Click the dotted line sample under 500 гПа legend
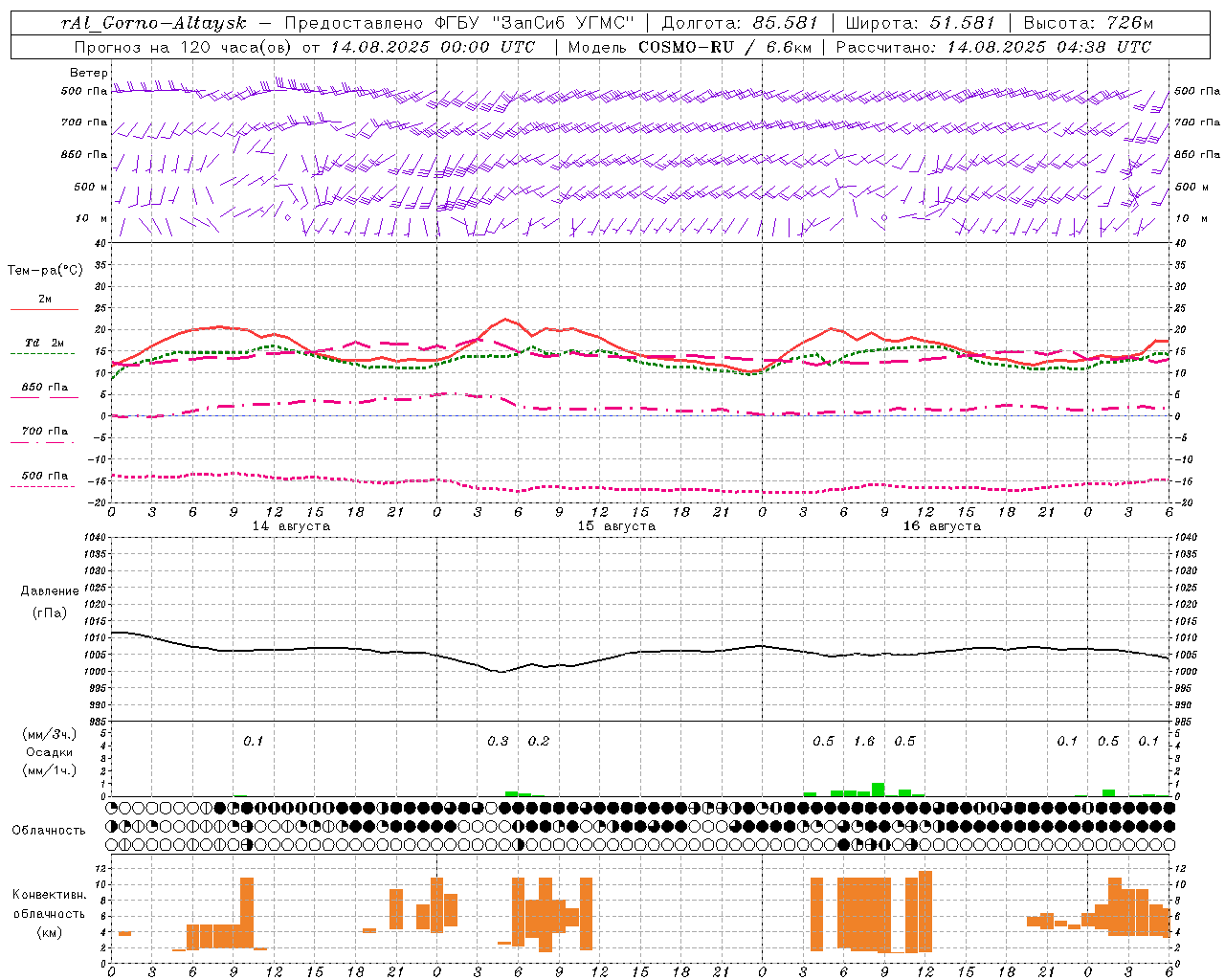 pyautogui.click(x=43, y=486)
